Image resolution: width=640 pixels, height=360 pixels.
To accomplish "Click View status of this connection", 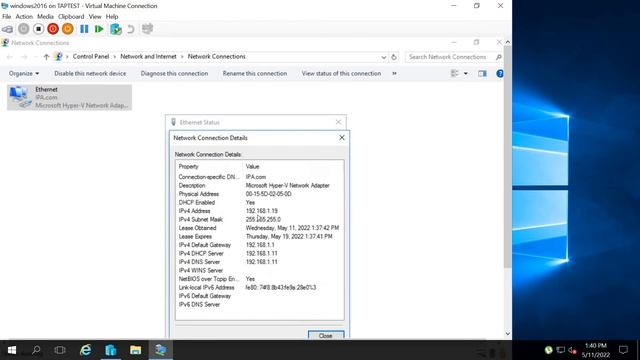I will tap(341, 73).
